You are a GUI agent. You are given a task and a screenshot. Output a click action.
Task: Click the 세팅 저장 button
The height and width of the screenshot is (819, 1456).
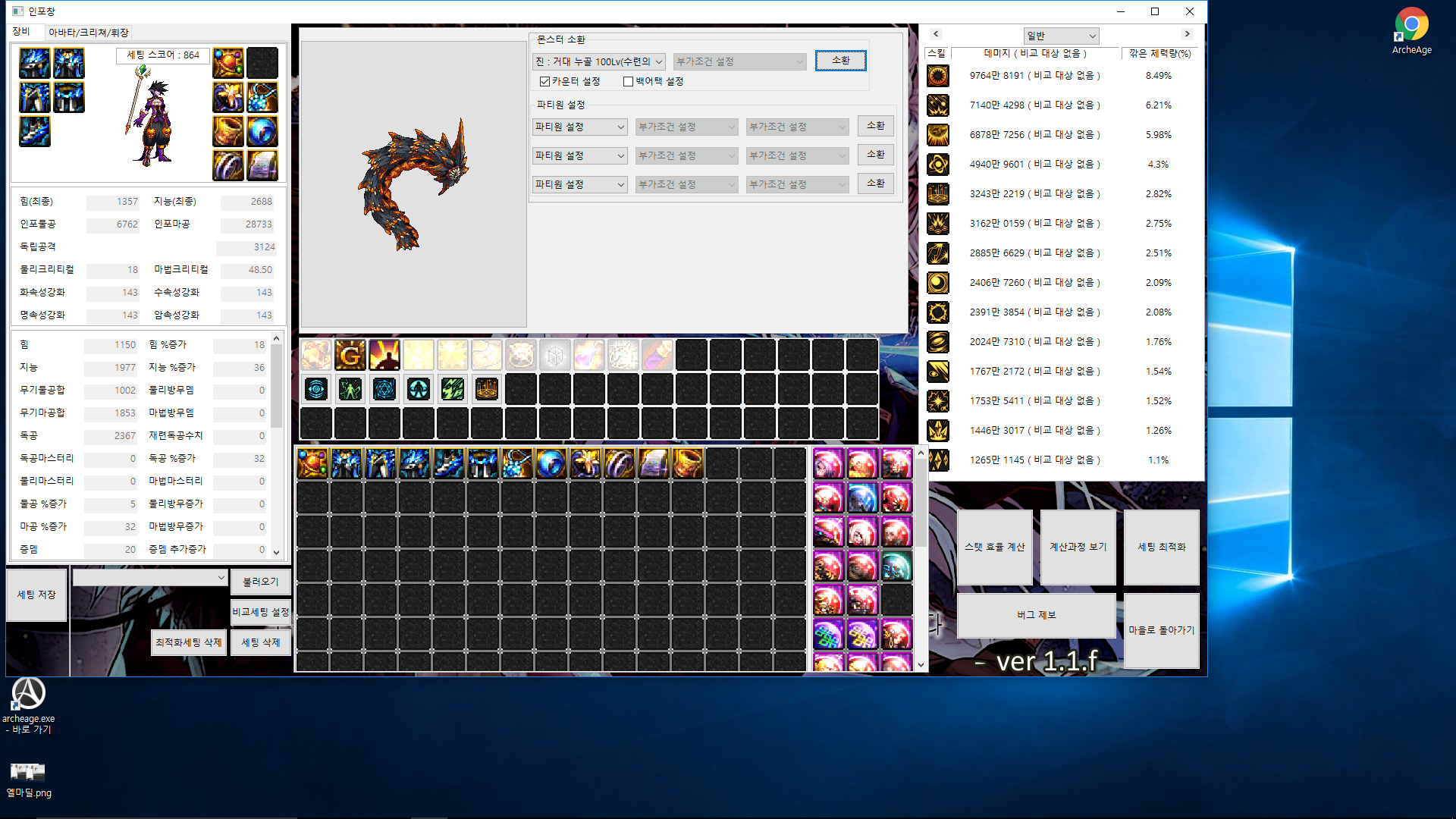click(36, 595)
